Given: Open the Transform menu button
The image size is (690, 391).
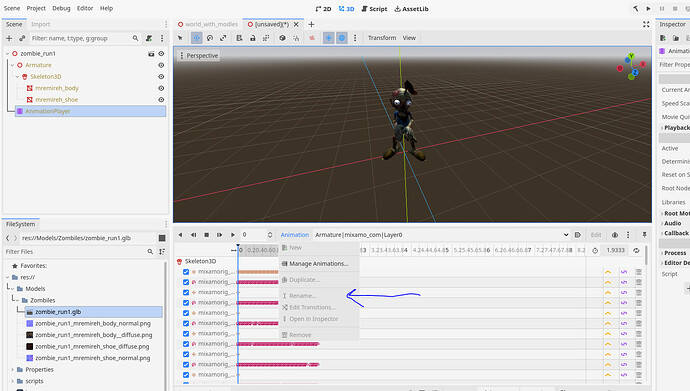Looking at the screenshot, I should click(382, 38).
